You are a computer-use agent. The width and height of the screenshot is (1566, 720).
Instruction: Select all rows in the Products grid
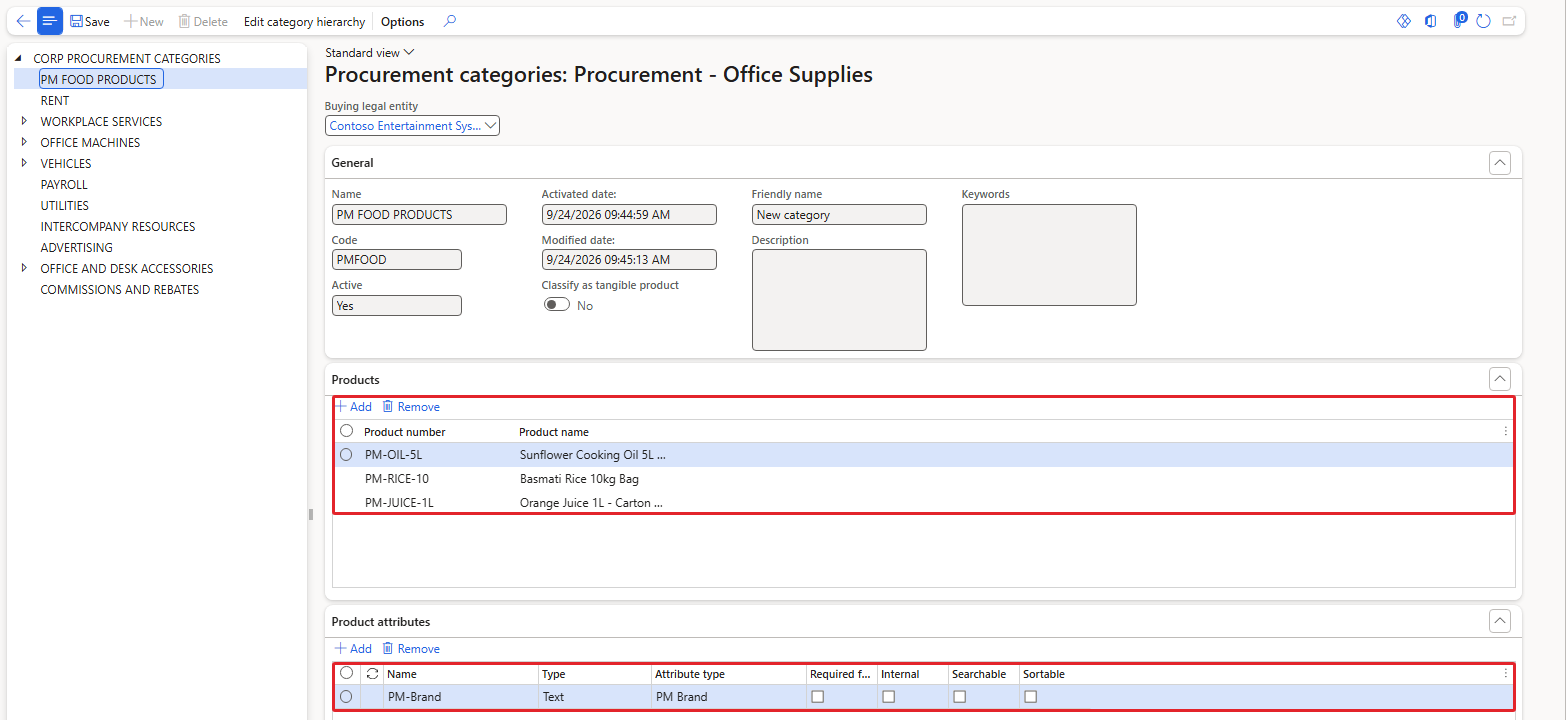(347, 431)
